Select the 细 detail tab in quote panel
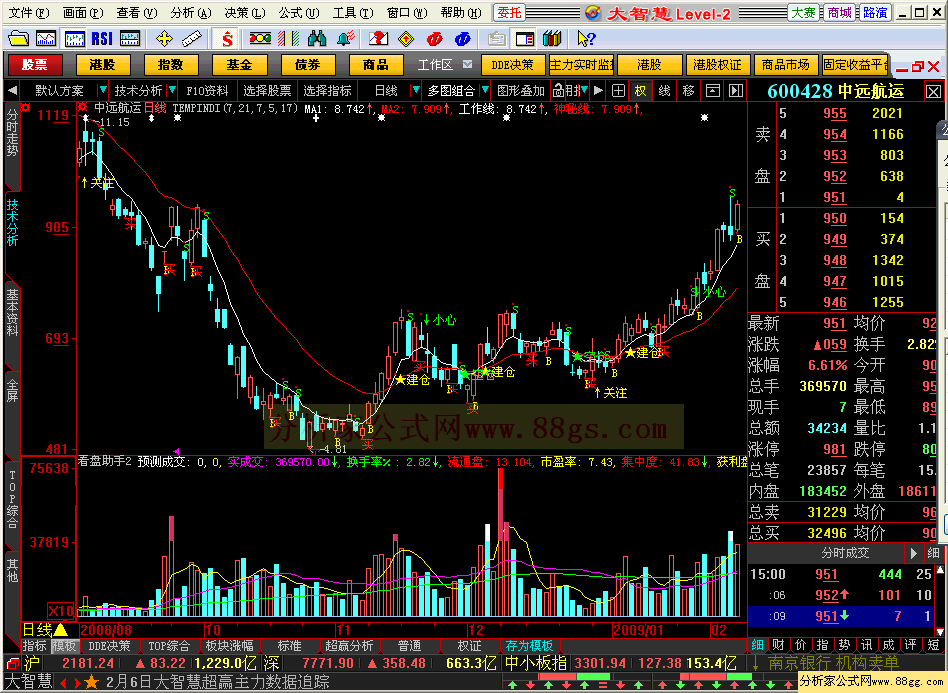The image size is (948, 693). (x=757, y=645)
